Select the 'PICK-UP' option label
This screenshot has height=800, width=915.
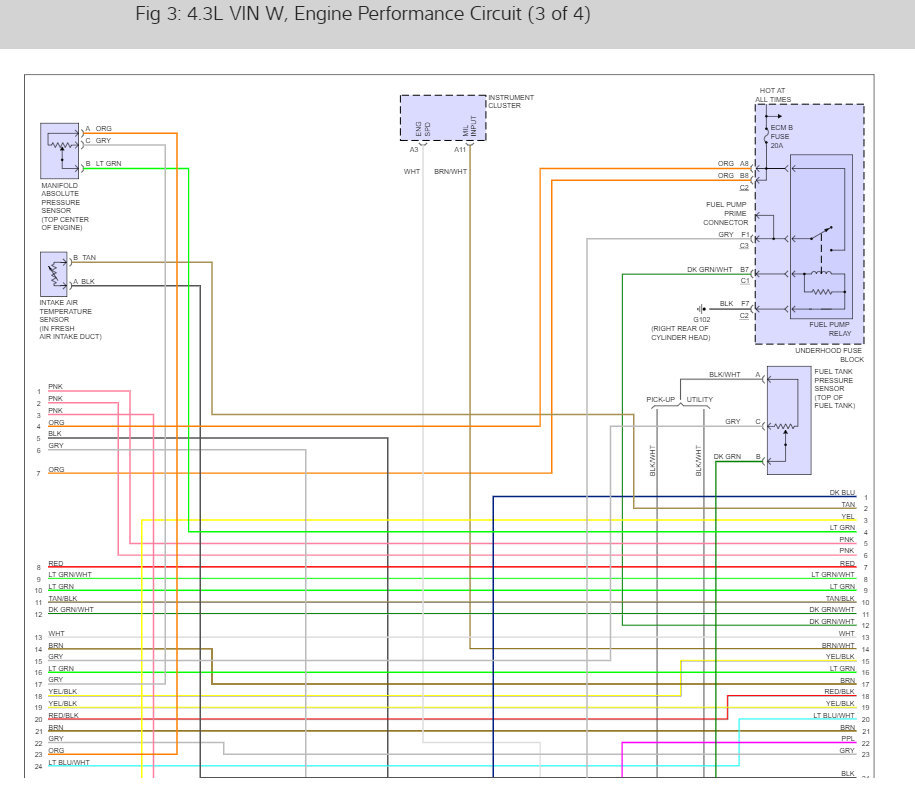pyautogui.click(x=660, y=400)
